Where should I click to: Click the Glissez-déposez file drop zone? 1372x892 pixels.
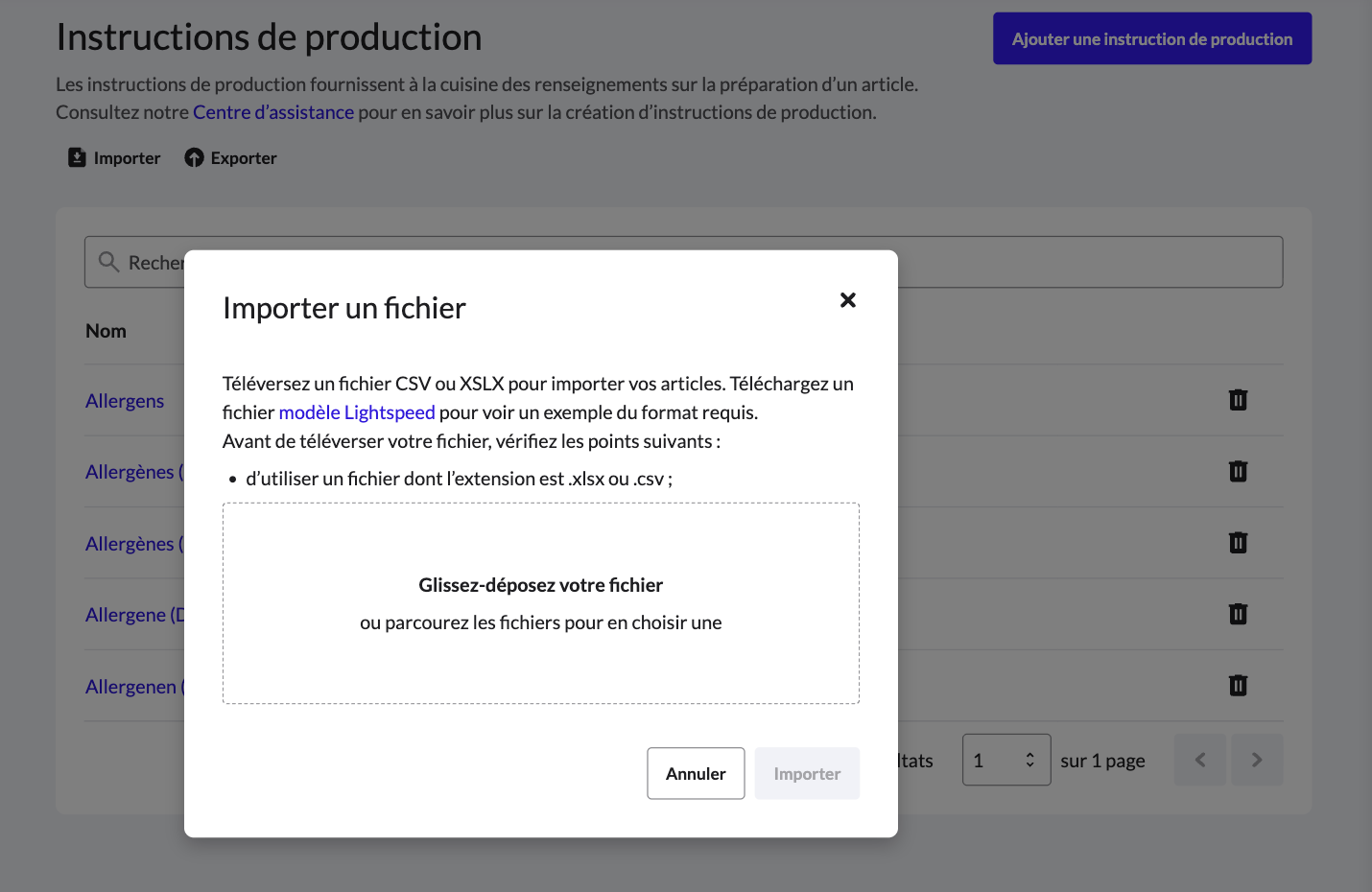pos(541,603)
